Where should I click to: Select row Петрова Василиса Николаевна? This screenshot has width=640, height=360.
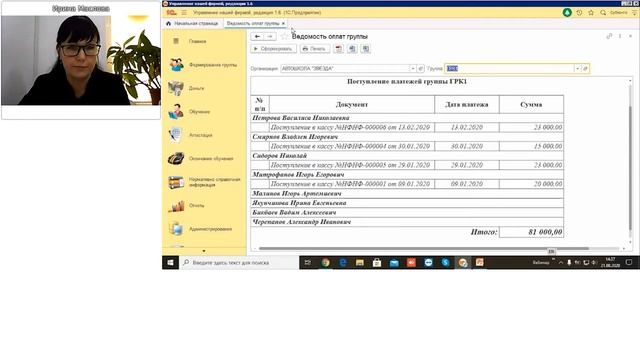407,118
